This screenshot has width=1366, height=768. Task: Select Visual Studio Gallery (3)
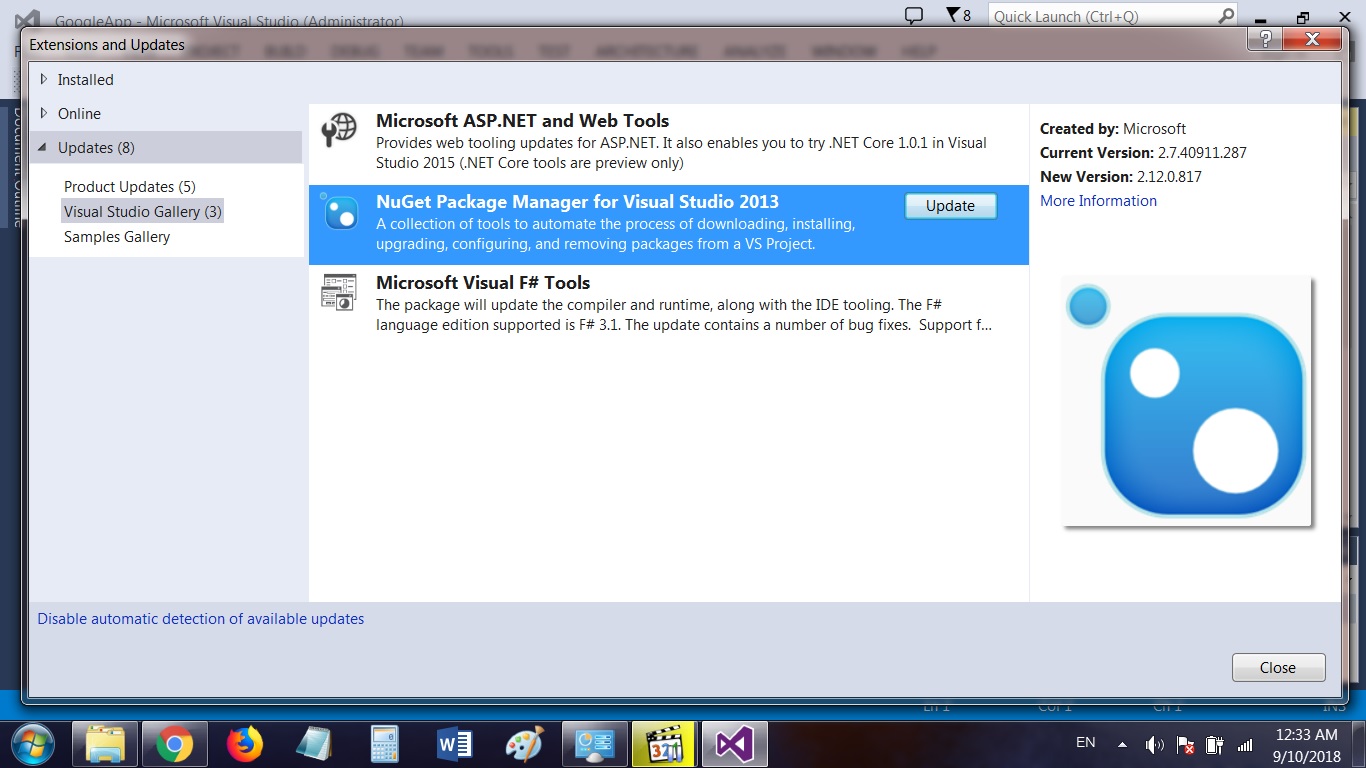[x=143, y=211]
